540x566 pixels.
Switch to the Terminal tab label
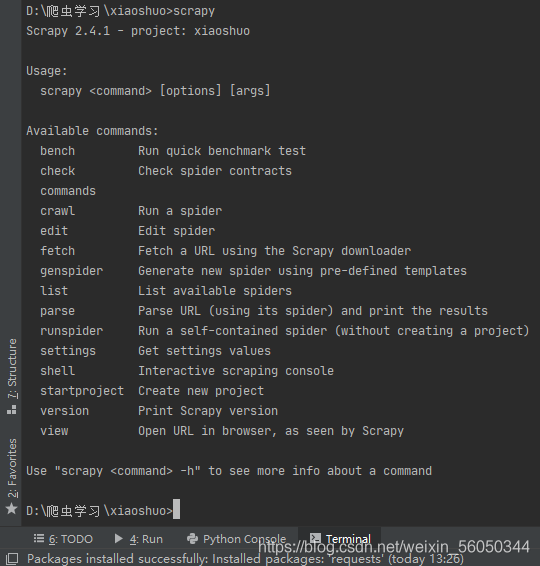(348, 539)
